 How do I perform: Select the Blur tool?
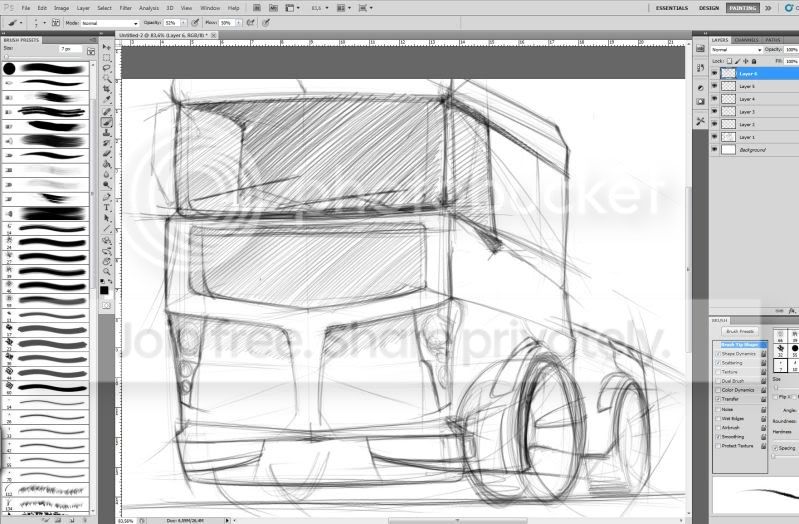[x=106, y=174]
